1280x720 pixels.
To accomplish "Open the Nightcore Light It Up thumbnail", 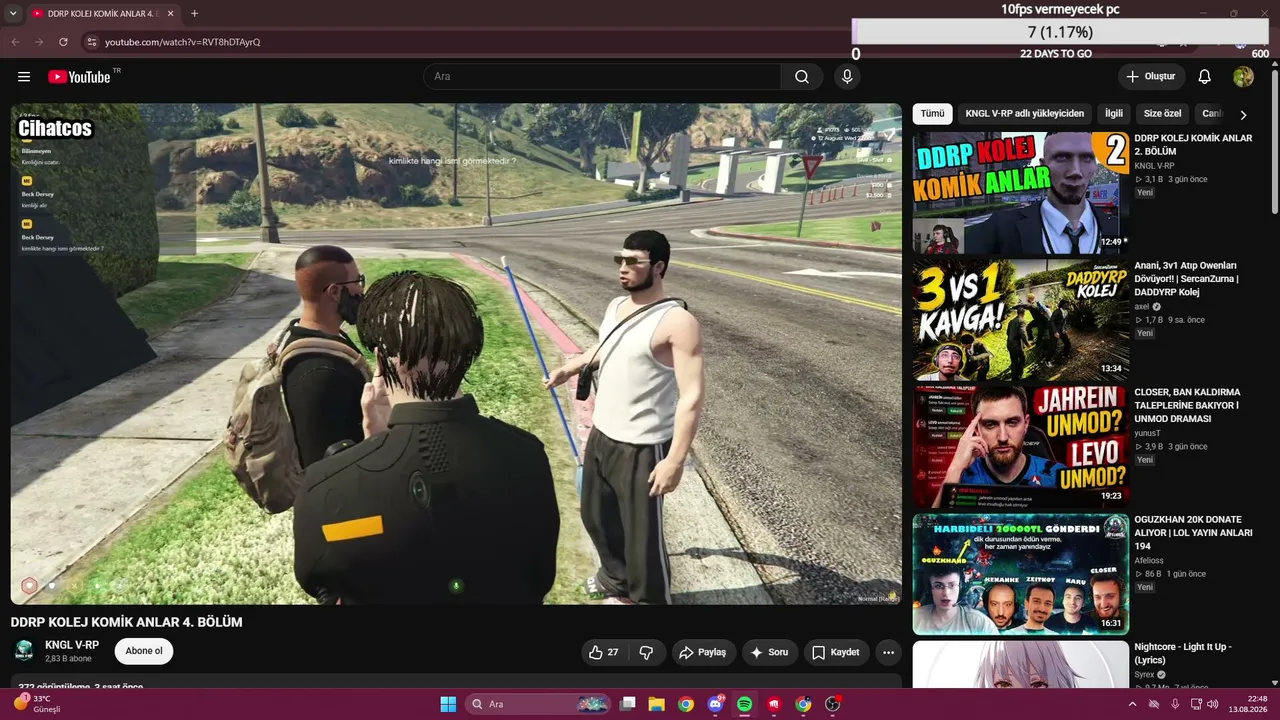I will [1021, 666].
